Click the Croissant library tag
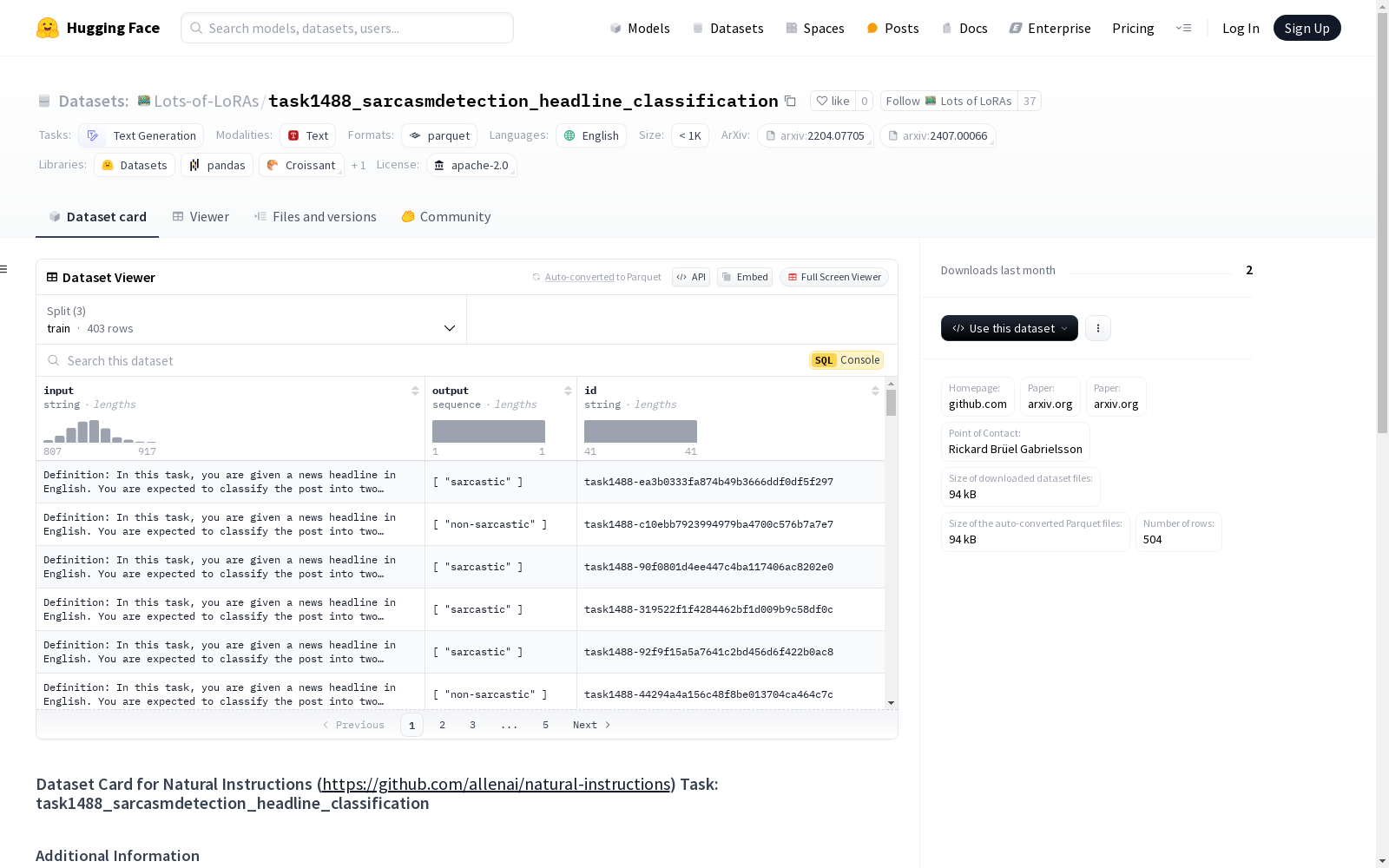This screenshot has width=1389, height=868. pos(301,165)
